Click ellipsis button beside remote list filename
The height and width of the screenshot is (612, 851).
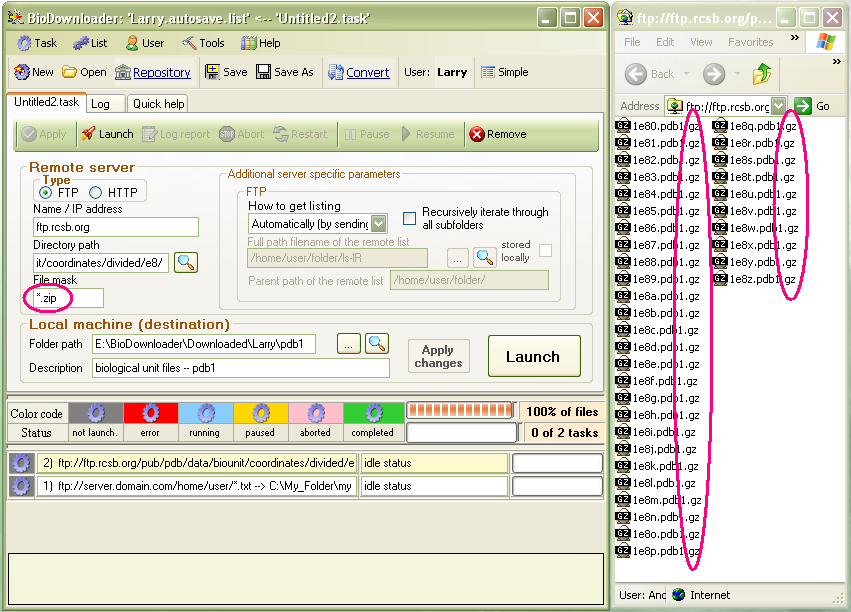(458, 258)
